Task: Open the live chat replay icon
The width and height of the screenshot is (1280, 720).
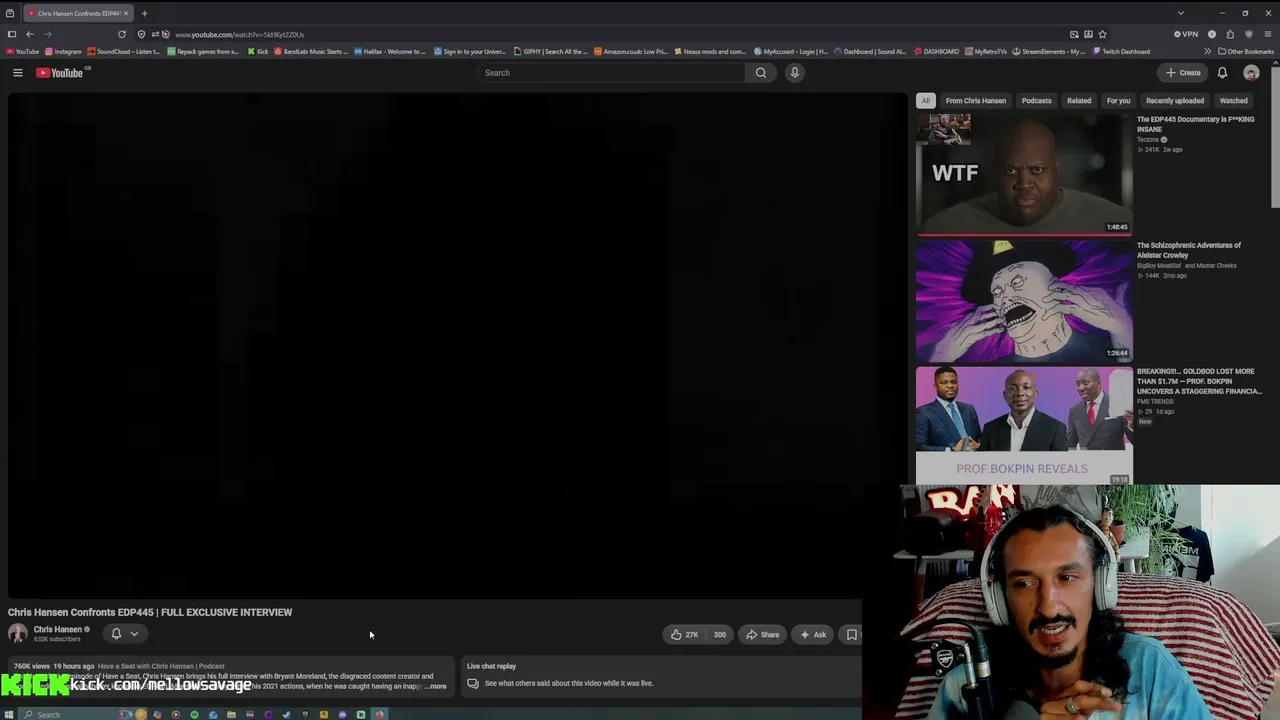Action: pos(473,683)
